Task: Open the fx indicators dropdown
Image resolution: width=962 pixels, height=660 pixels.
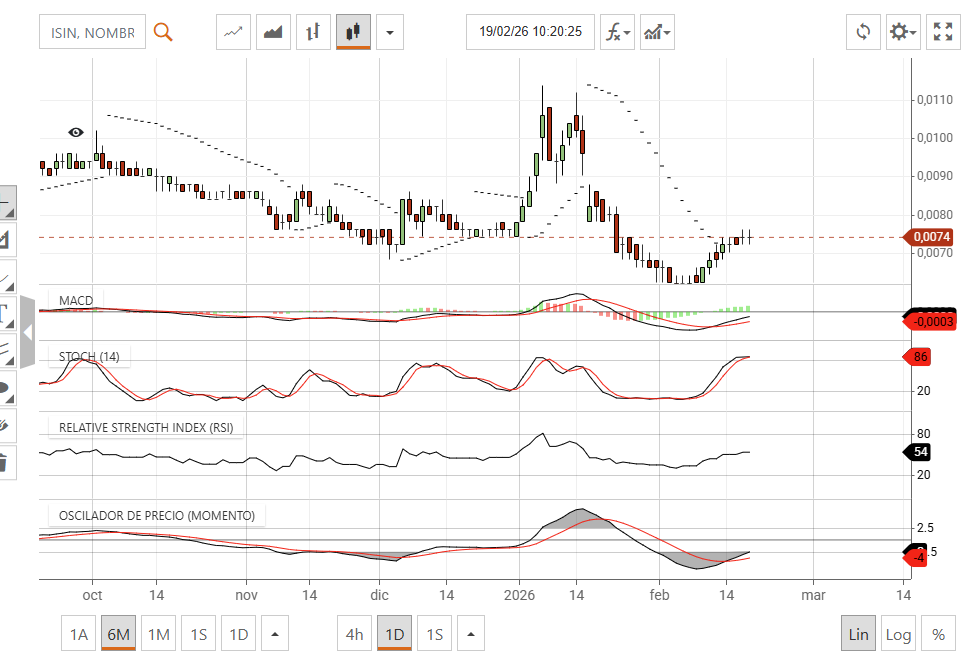Action: point(617,32)
